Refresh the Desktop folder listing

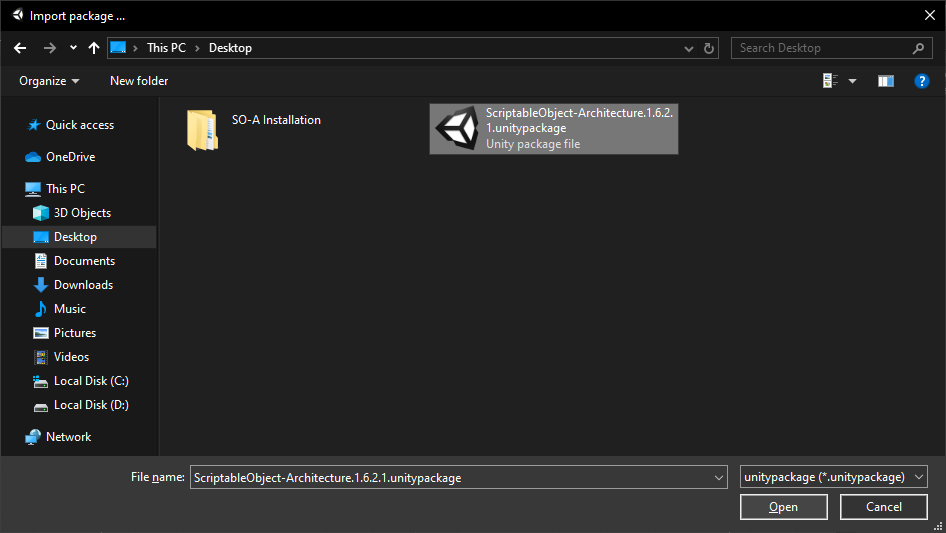(709, 48)
